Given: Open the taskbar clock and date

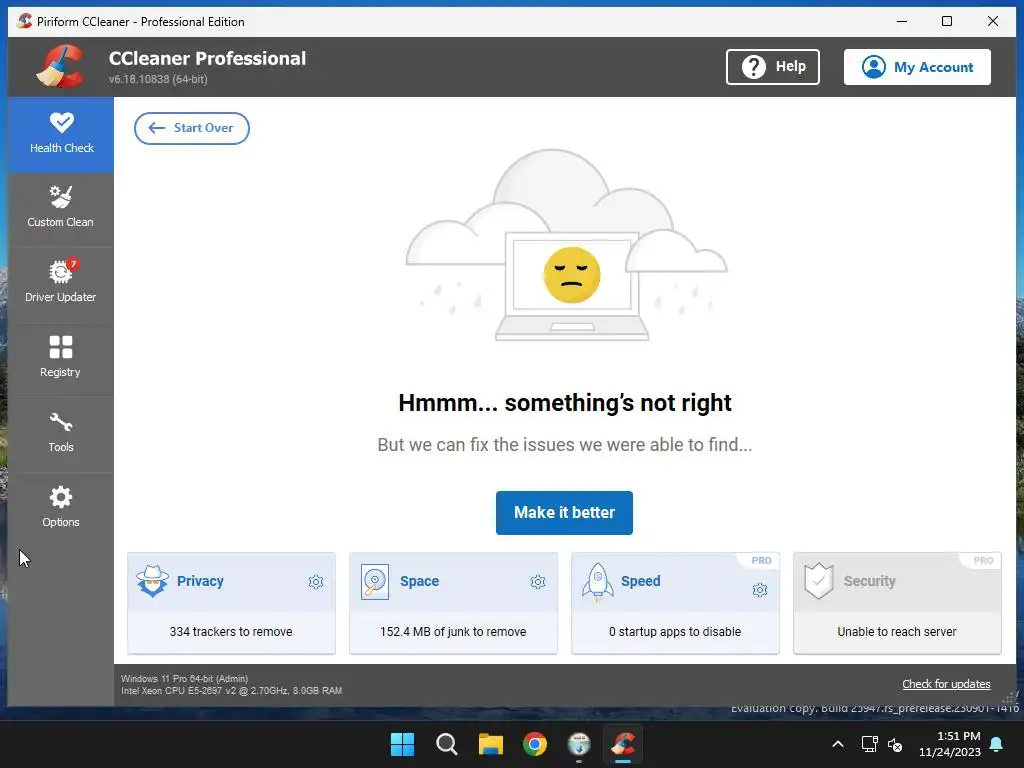Looking at the screenshot, I should click(x=950, y=744).
